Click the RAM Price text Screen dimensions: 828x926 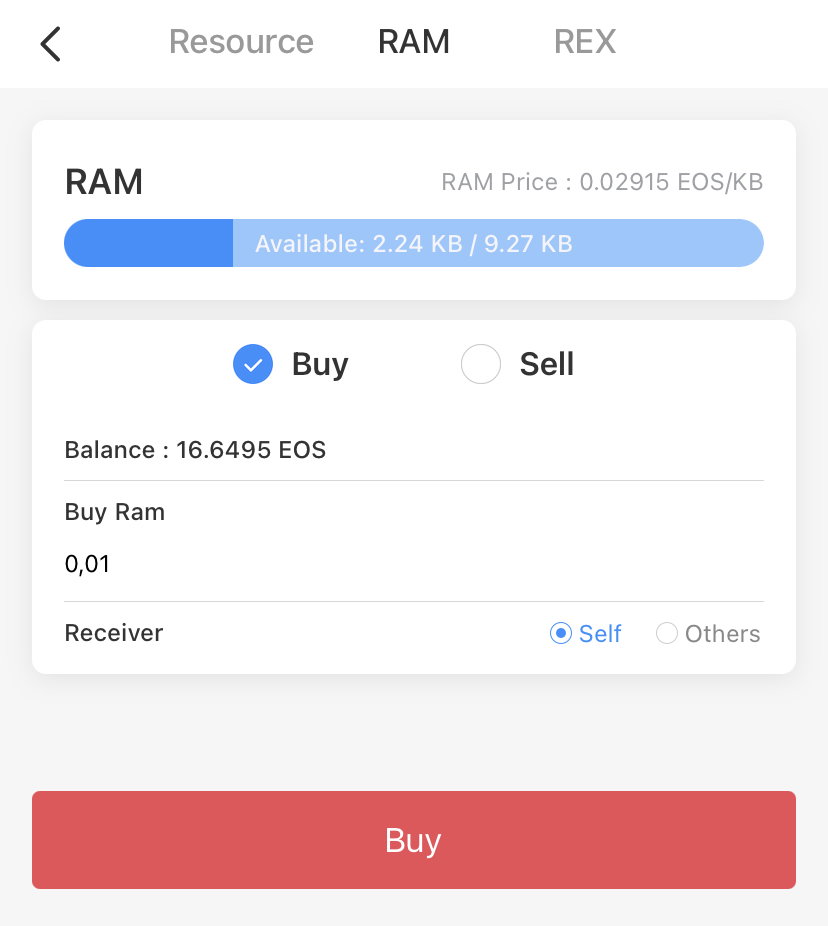[x=602, y=182]
